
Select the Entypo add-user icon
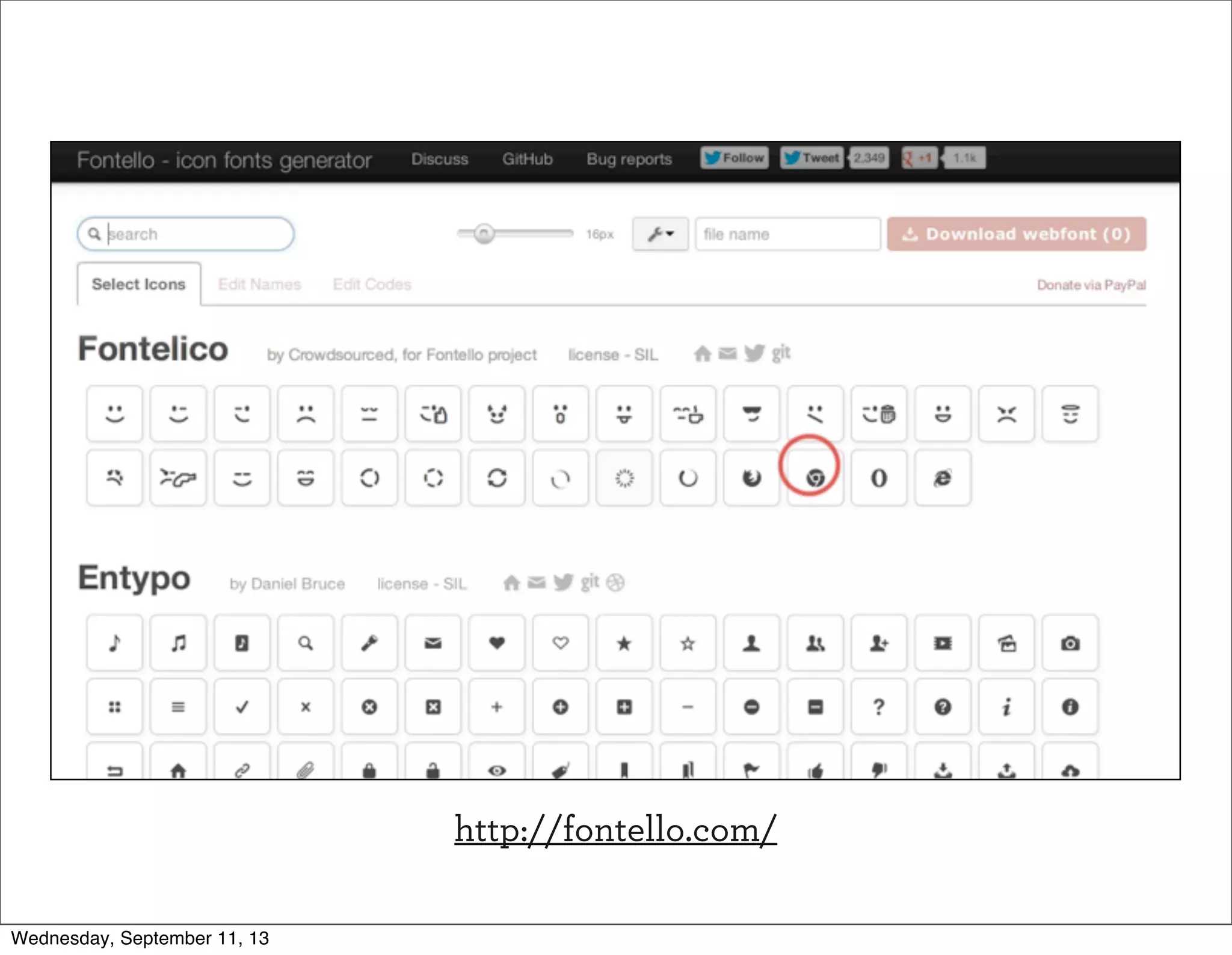click(879, 643)
